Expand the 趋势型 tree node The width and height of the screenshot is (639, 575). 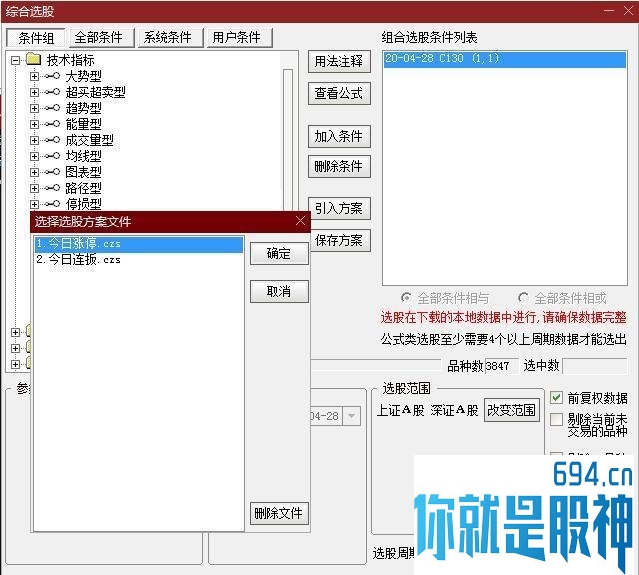(x=34, y=108)
